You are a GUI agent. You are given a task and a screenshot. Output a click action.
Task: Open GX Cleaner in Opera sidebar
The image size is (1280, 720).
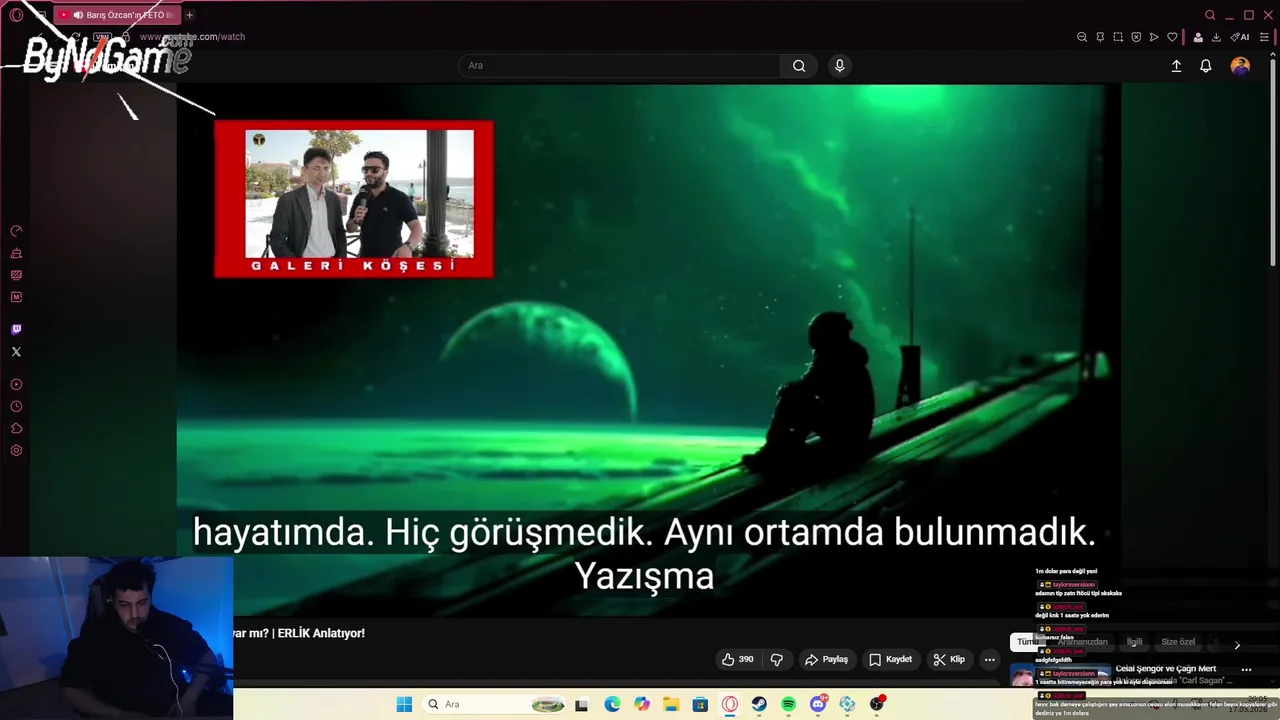pos(16,253)
